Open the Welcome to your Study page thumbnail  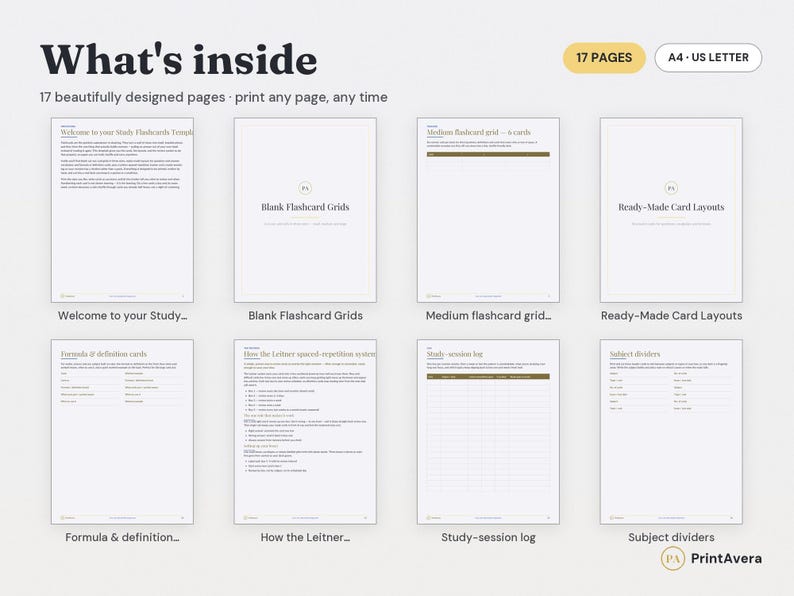click(x=122, y=210)
